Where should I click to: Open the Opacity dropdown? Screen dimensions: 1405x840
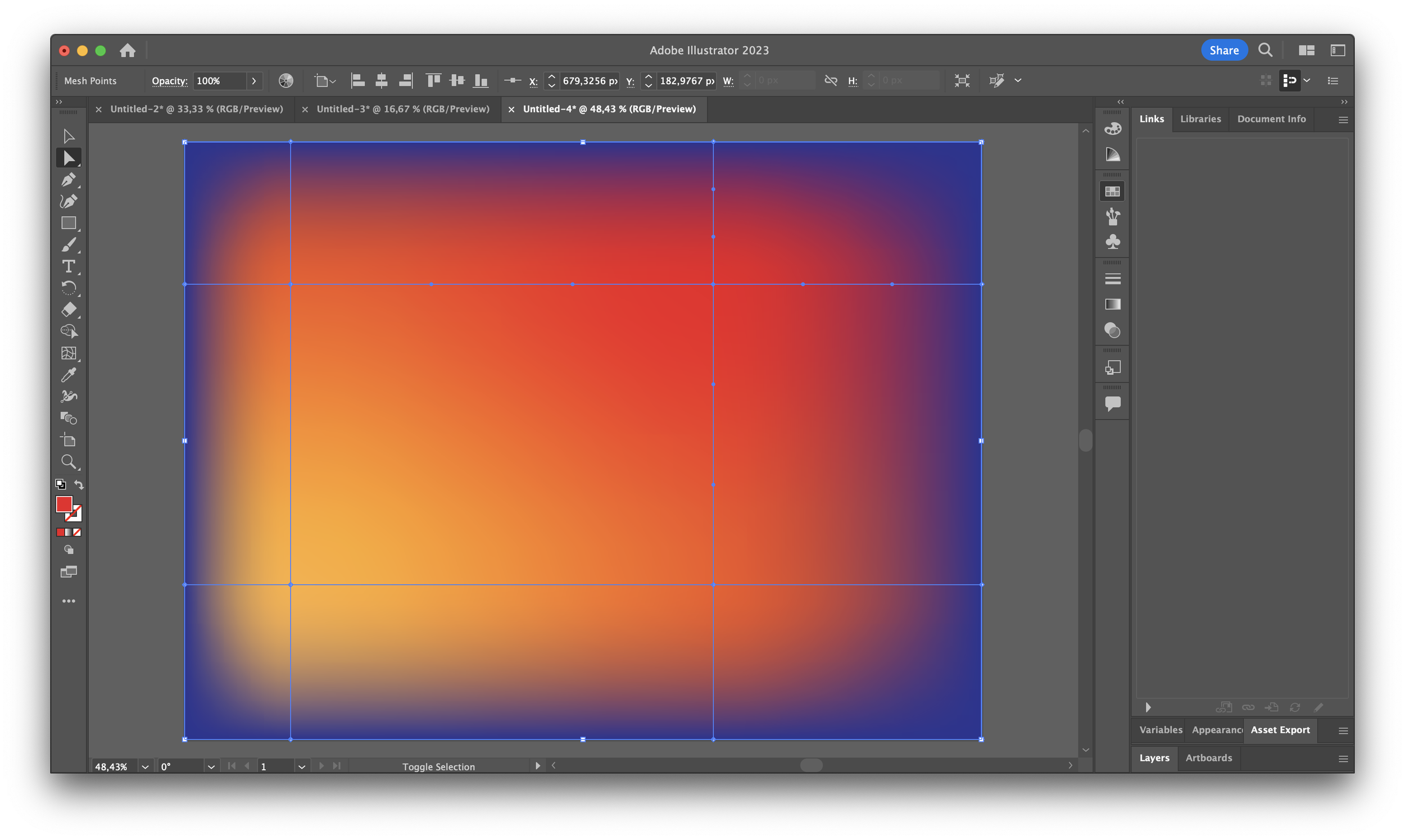[x=253, y=80]
